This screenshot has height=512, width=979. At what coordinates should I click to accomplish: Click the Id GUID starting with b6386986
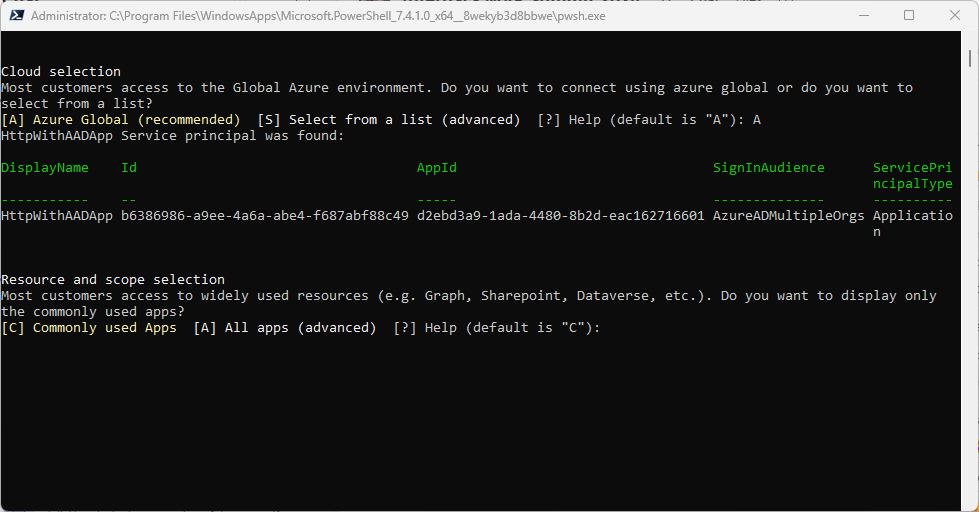265,216
